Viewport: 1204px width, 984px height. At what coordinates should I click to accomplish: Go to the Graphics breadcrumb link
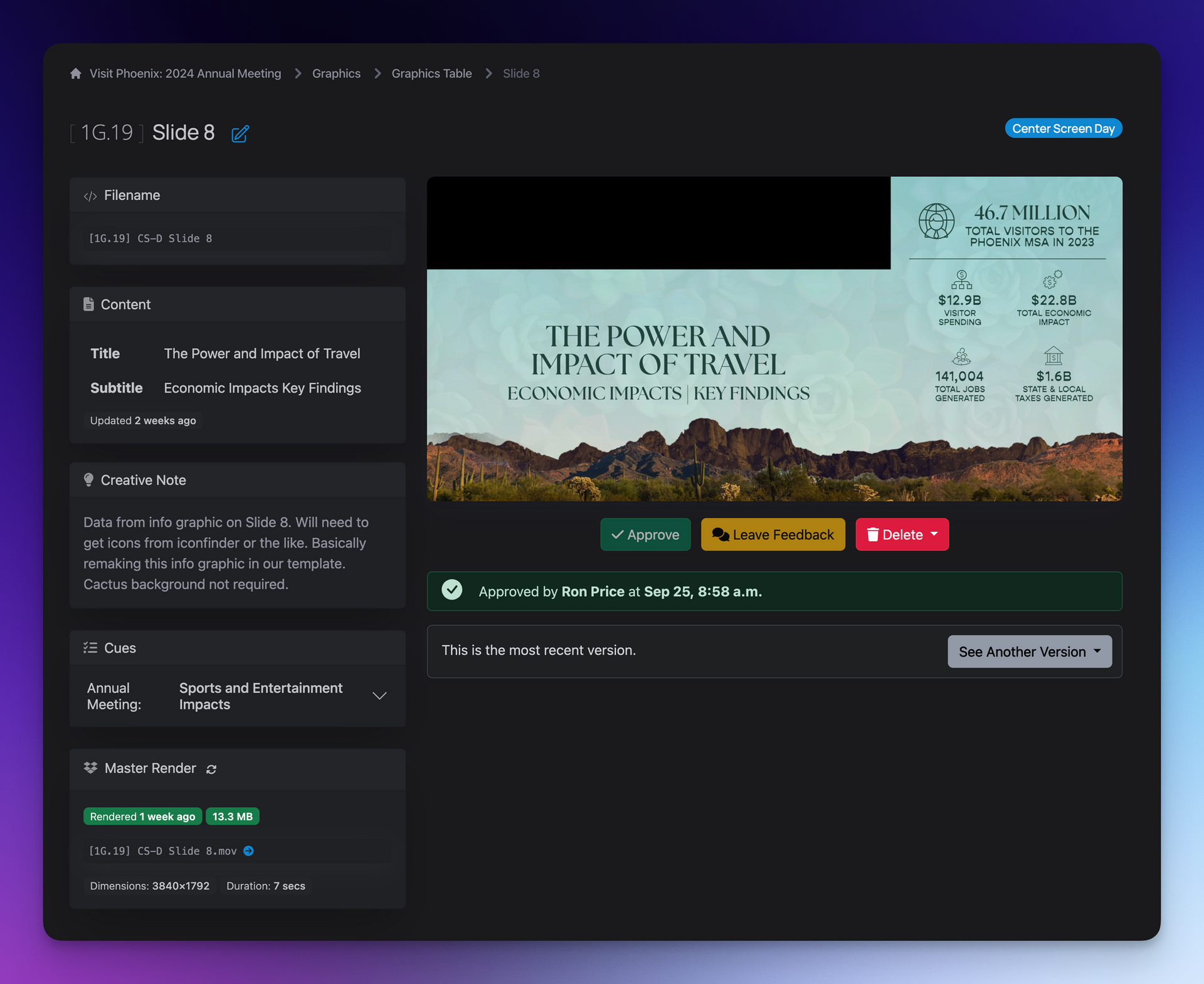[336, 73]
